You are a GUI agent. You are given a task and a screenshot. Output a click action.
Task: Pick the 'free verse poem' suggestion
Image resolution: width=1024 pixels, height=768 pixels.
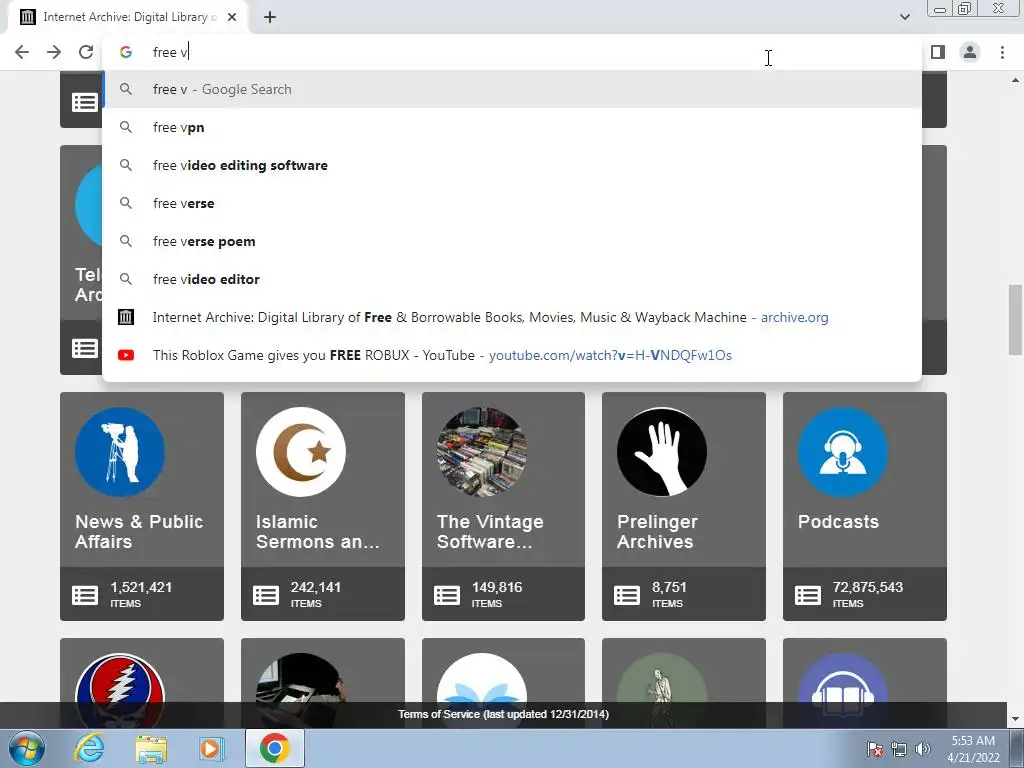click(x=512, y=241)
